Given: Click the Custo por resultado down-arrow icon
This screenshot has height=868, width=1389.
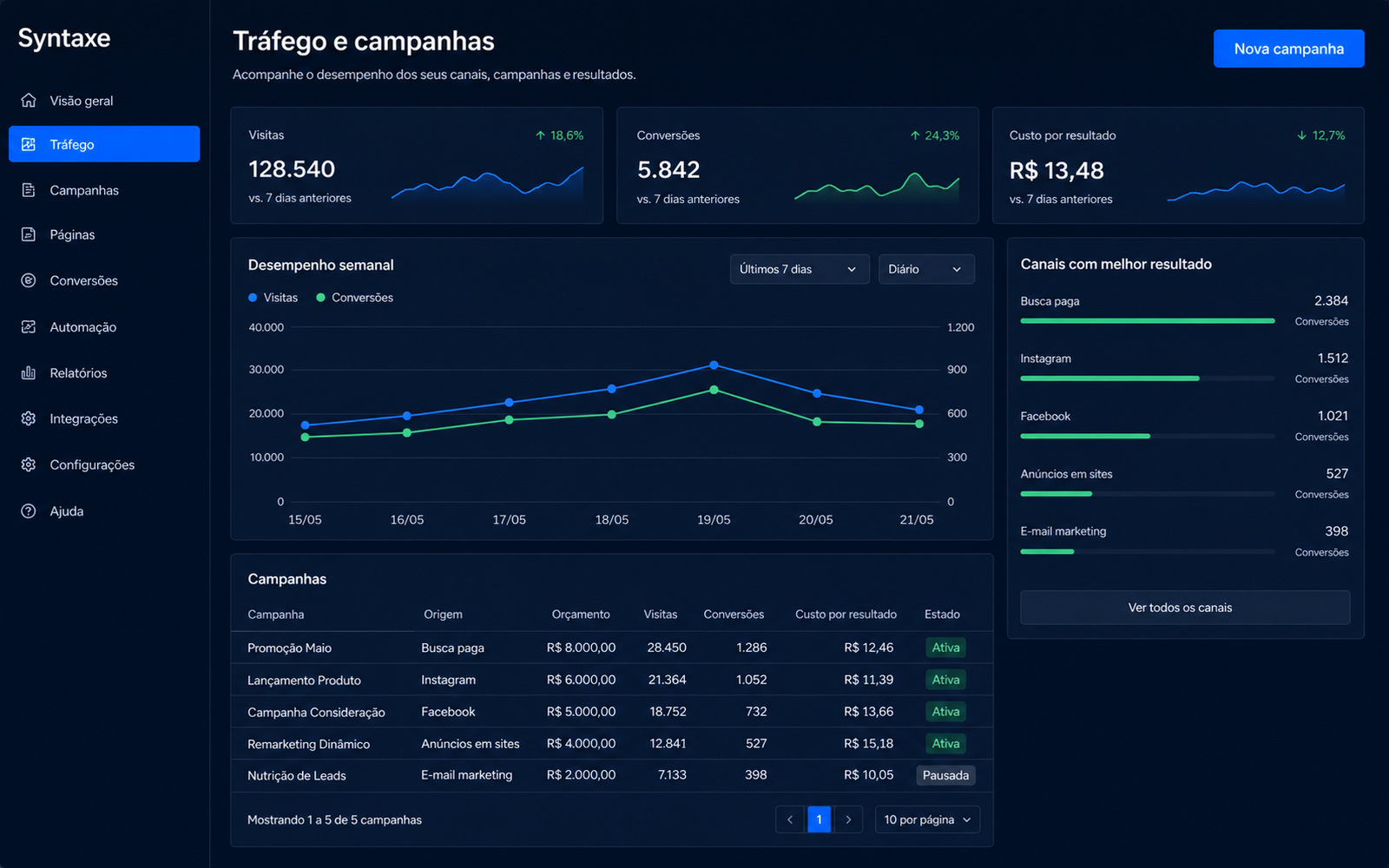Looking at the screenshot, I should click(1301, 135).
